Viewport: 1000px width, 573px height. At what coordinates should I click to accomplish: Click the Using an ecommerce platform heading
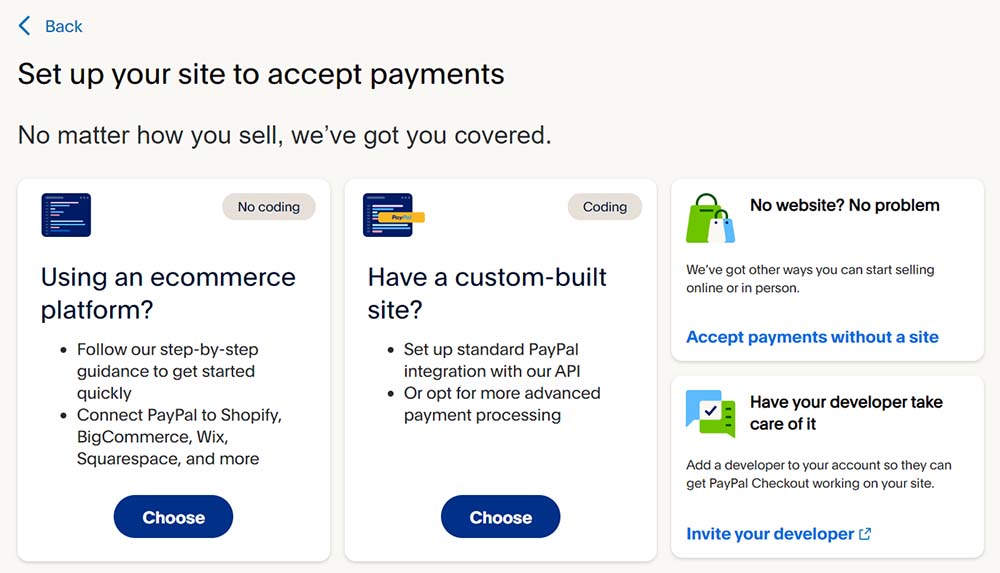[168, 293]
